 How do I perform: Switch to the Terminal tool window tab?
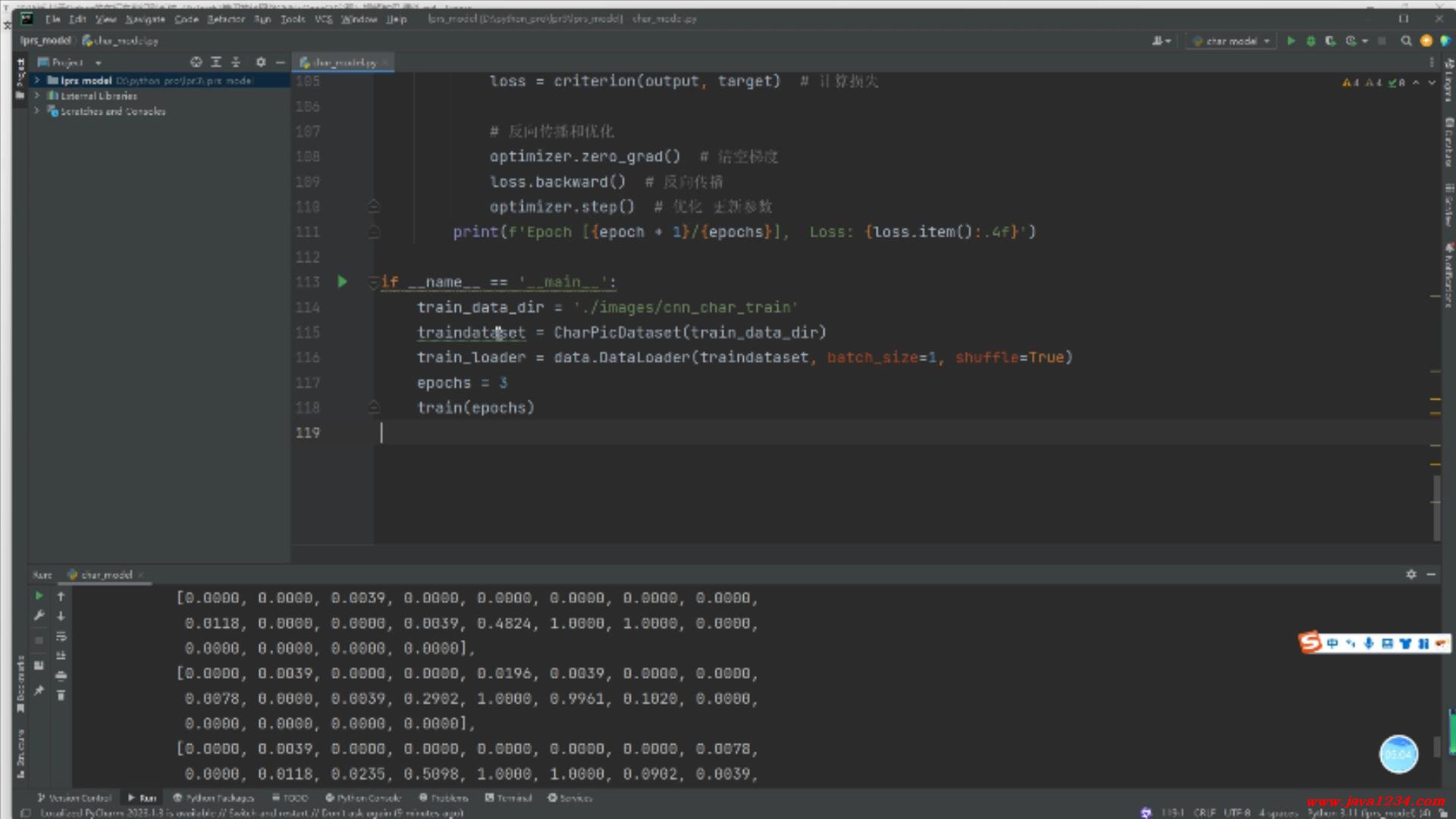click(509, 798)
